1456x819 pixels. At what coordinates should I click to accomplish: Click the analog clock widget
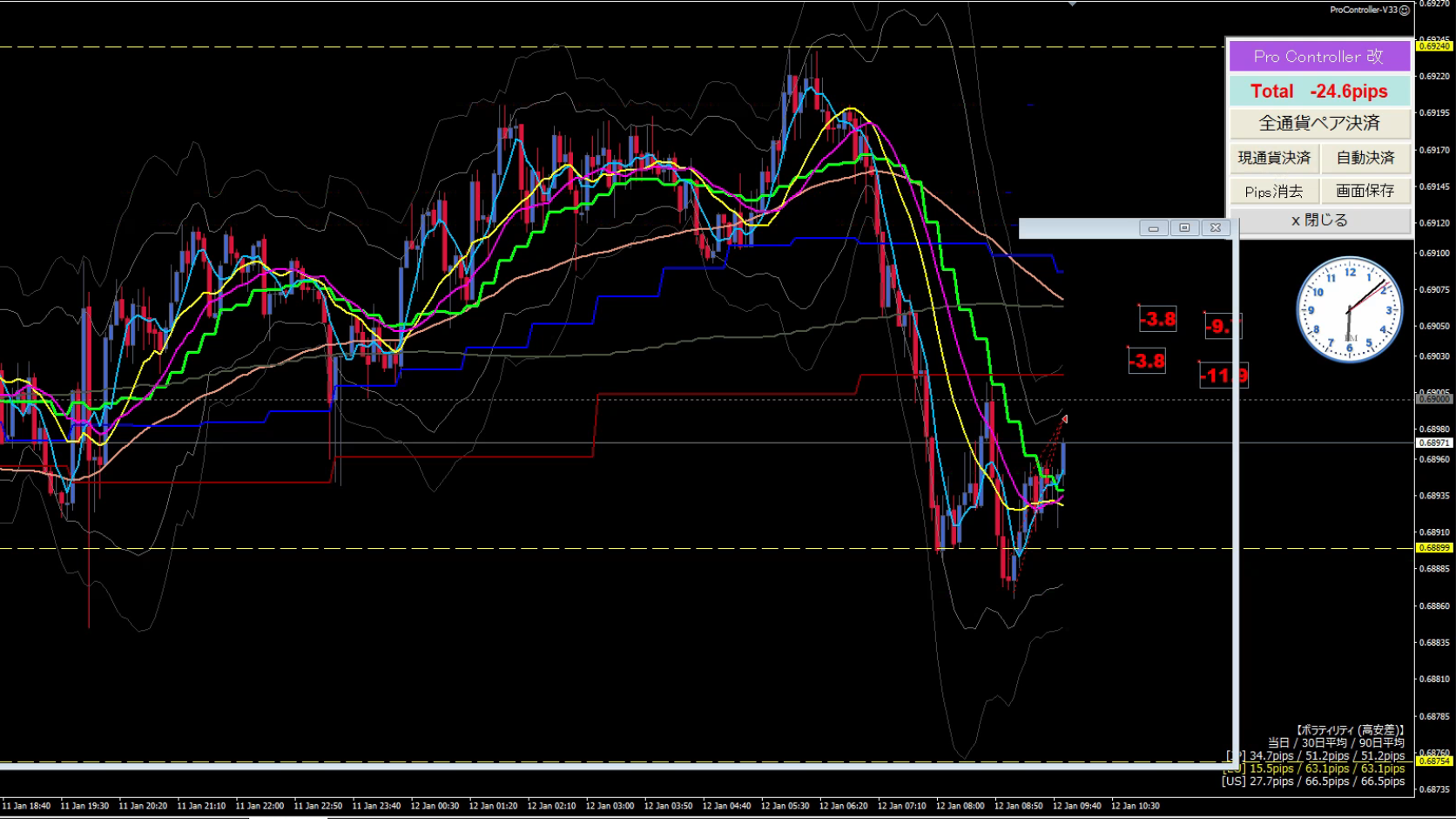coord(1349,309)
